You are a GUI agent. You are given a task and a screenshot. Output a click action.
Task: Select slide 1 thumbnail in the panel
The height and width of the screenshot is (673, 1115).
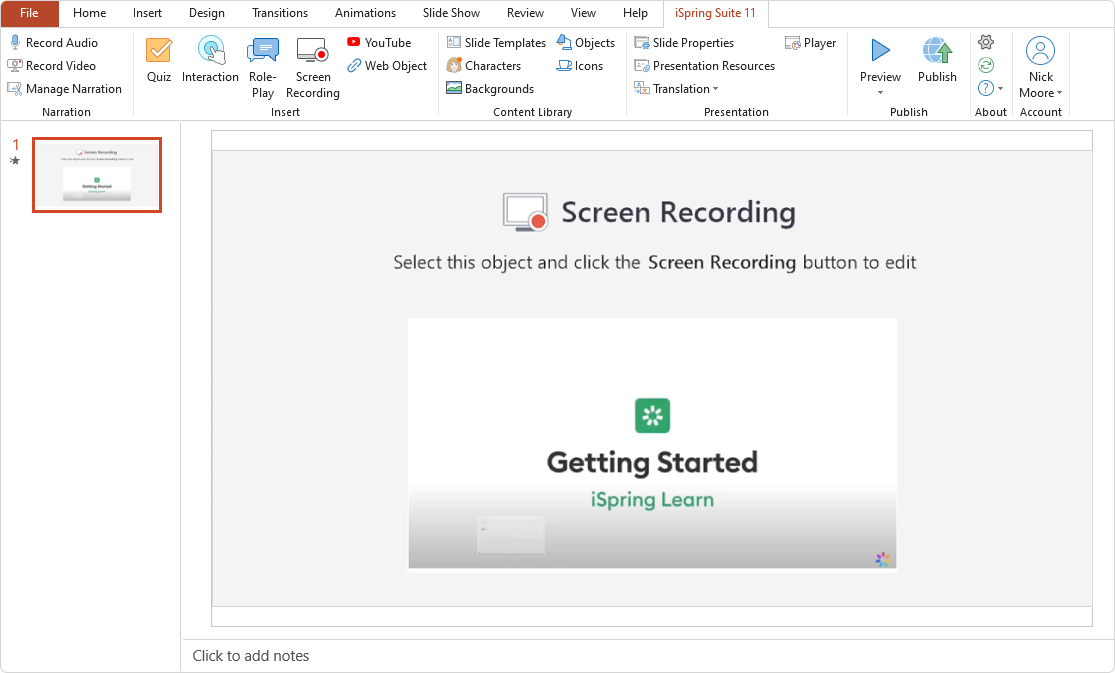97,175
